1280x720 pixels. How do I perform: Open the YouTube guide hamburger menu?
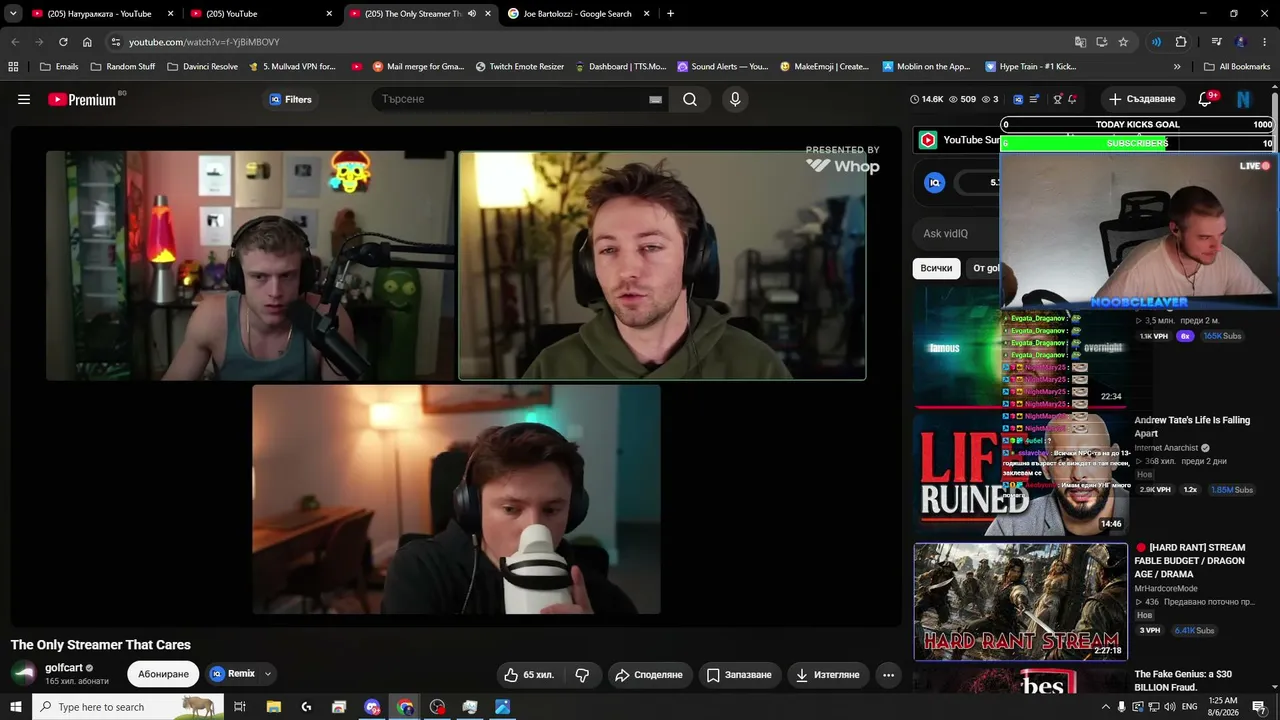coord(24,99)
